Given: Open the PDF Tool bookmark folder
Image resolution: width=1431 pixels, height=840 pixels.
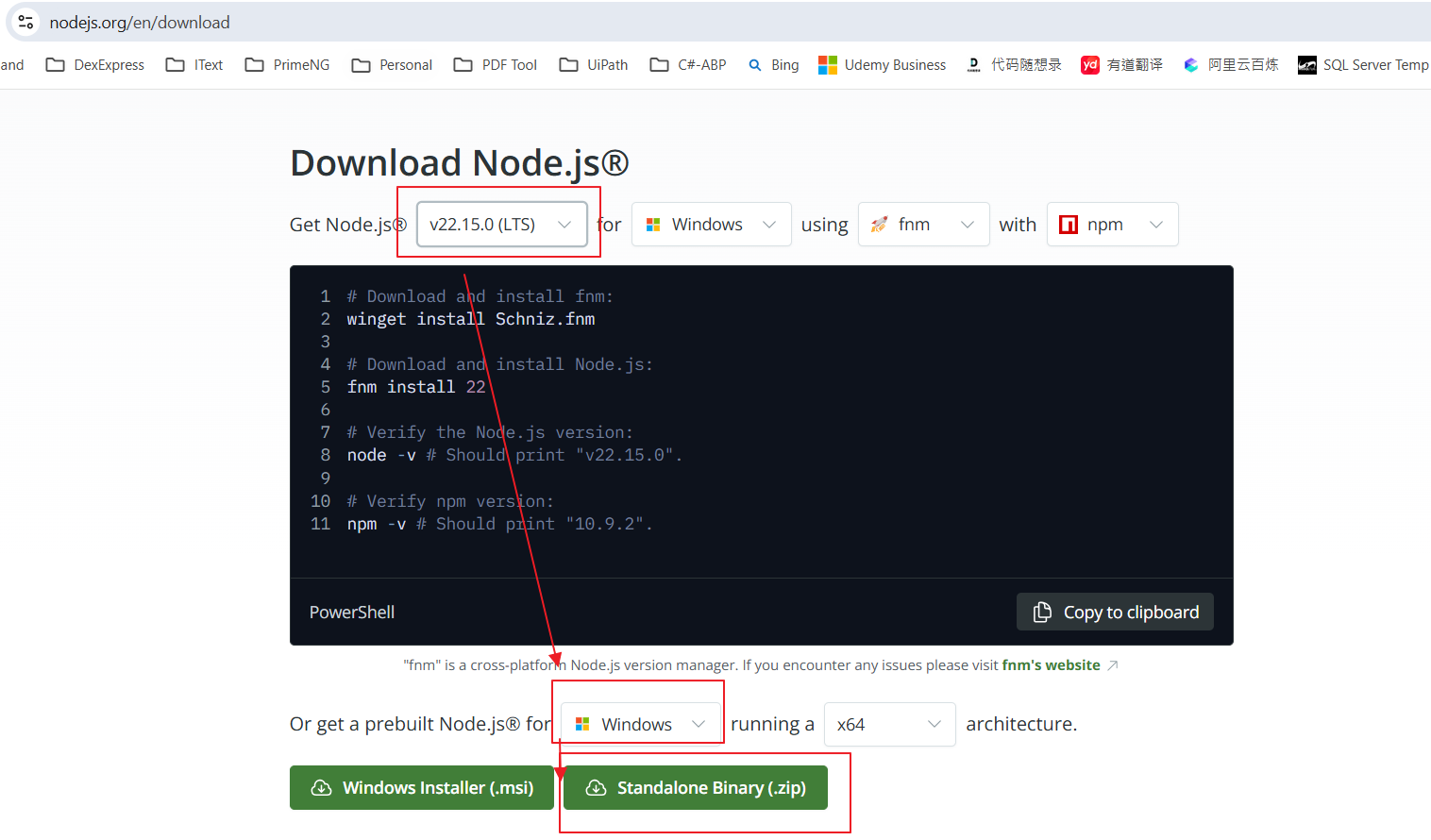Looking at the screenshot, I should [496, 65].
